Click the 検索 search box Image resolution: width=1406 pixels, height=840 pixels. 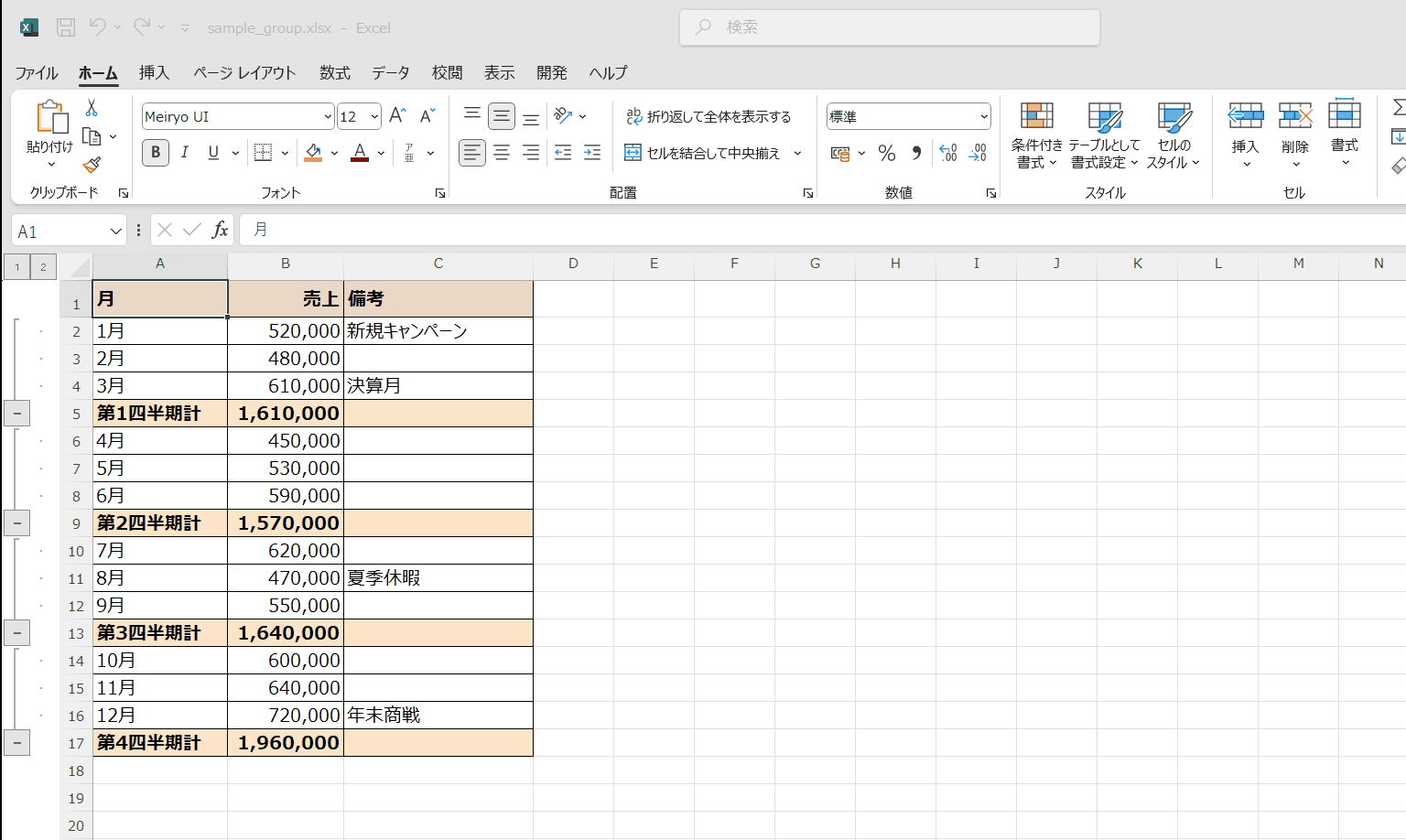pyautogui.click(x=890, y=27)
